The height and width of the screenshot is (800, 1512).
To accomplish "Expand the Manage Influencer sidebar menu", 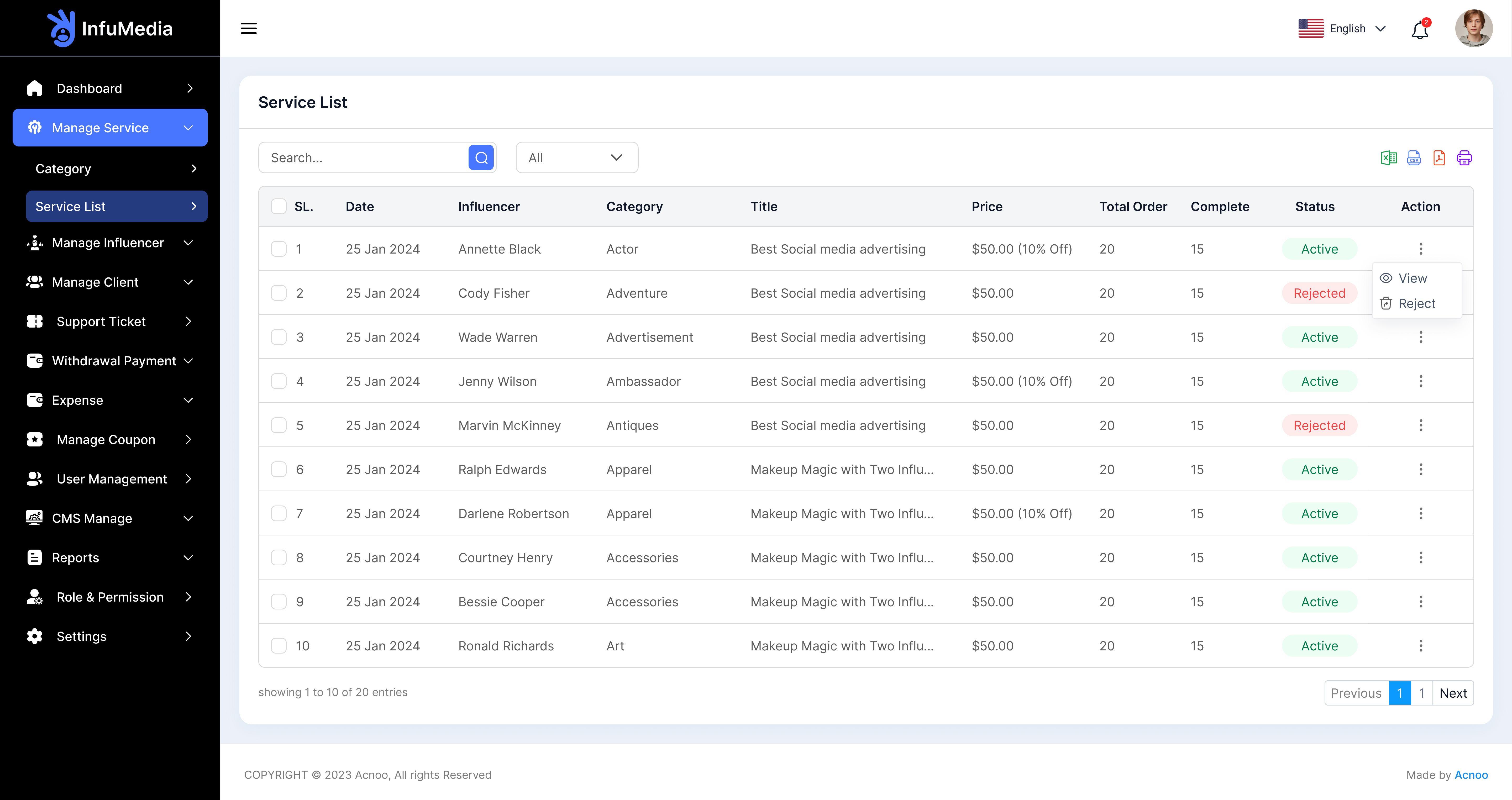I will click(x=110, y=243).
